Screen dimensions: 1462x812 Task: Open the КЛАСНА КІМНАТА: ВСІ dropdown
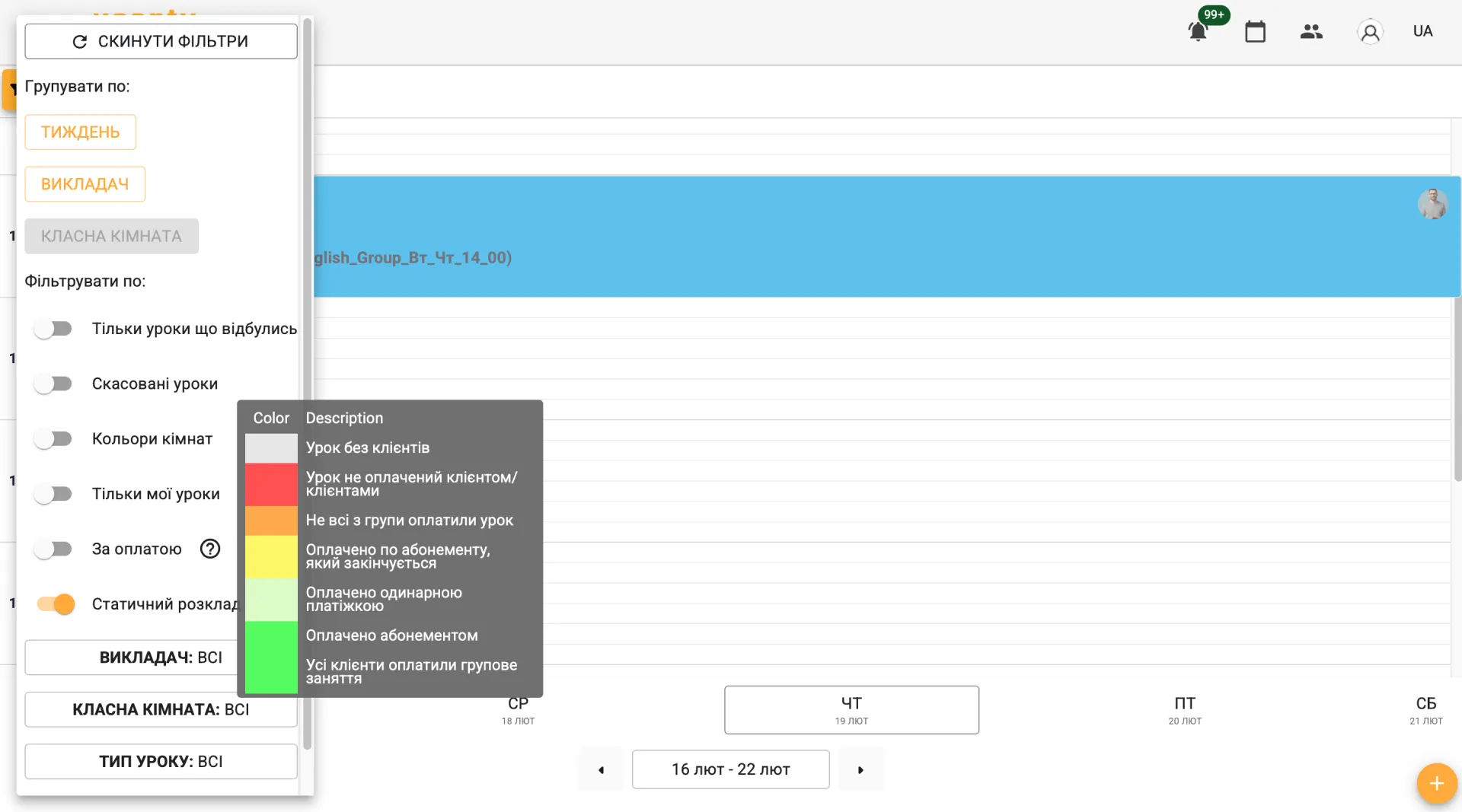click(161, 709)
